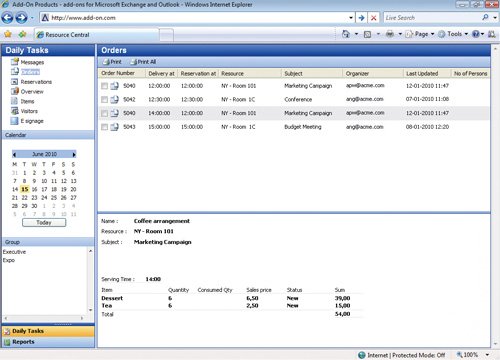Click the Home icon in command bar
Viewport: 500px width, 360px height.
pos(346,34)
